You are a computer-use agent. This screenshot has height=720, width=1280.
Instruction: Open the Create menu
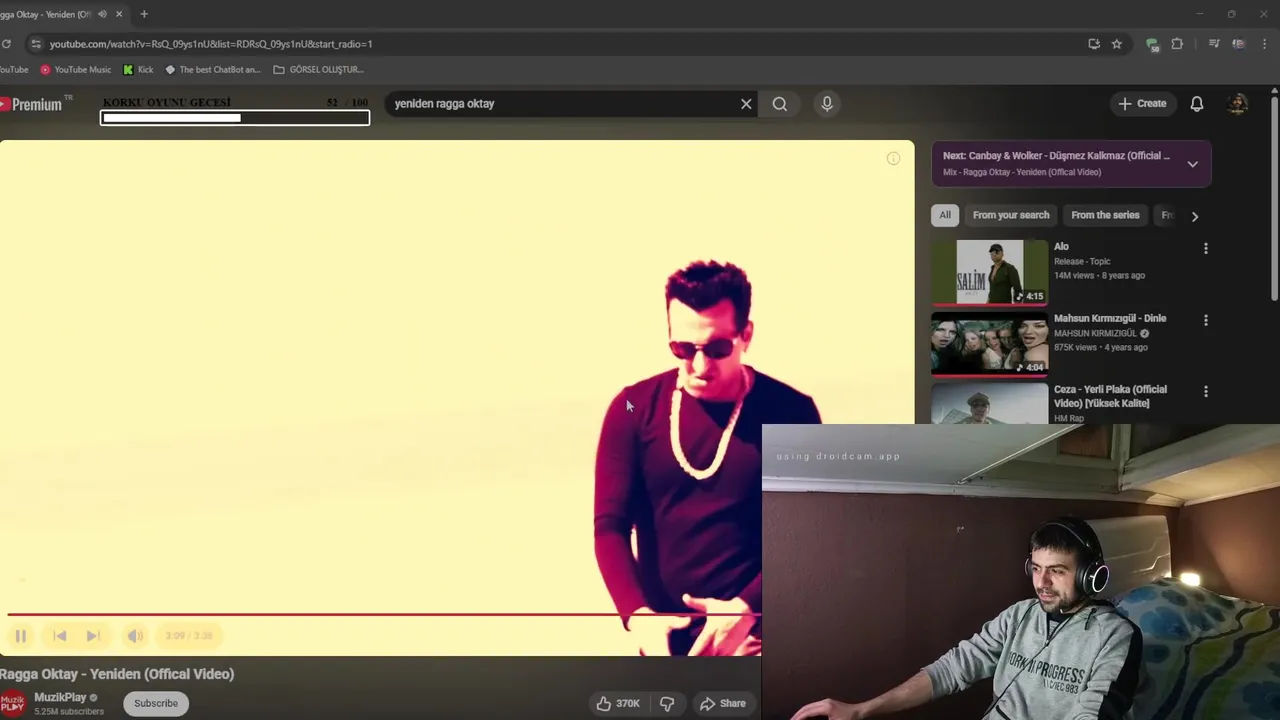click(x=1142, y=104)
